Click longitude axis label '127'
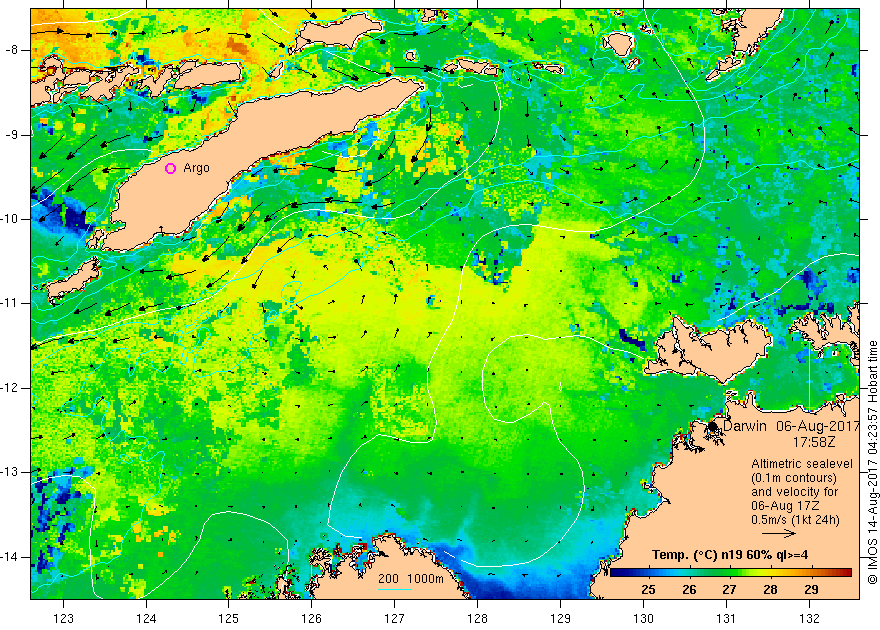This screenshot has height=630, width=880. (395, 619)
